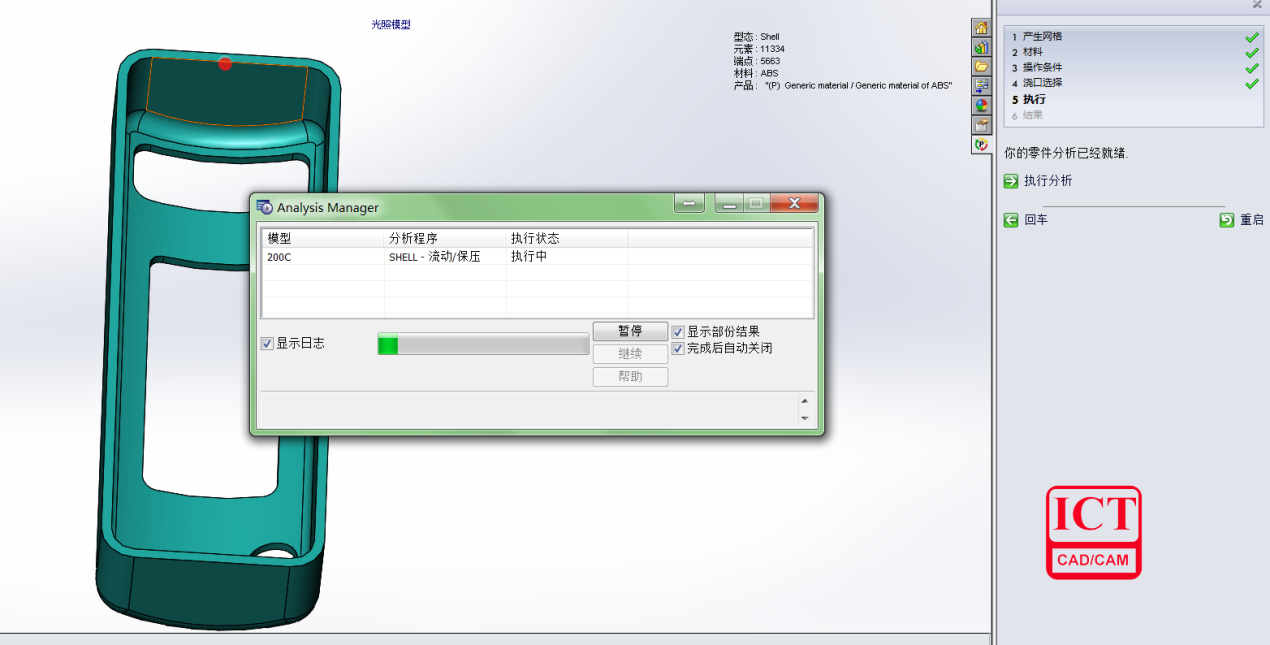
Task: Disable the 完成后自动关闭 checkbox
Action: click(x=678, y=349)
